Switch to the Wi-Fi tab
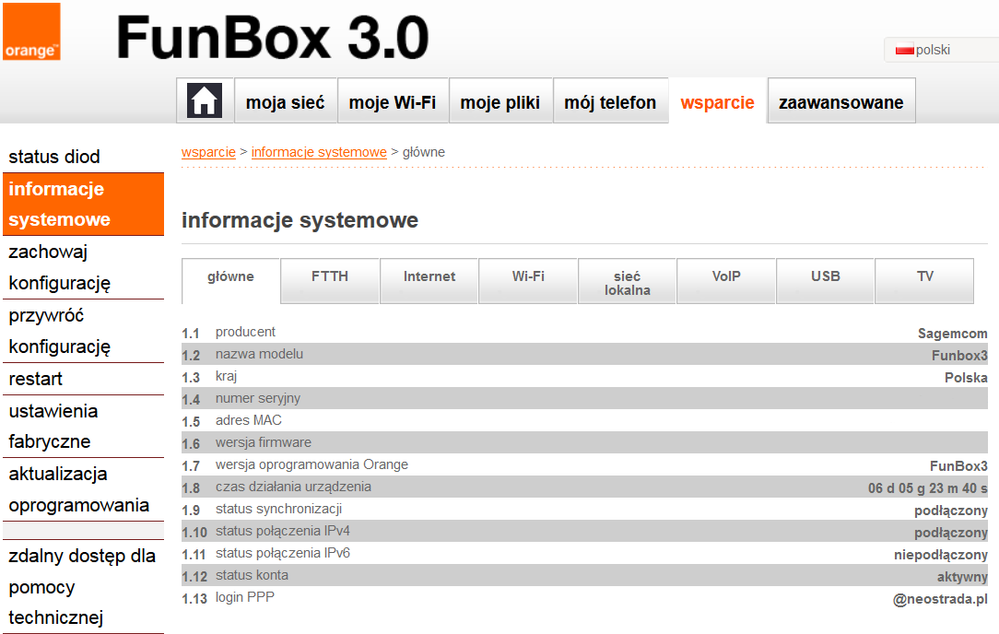 click(x=527, y=280)
